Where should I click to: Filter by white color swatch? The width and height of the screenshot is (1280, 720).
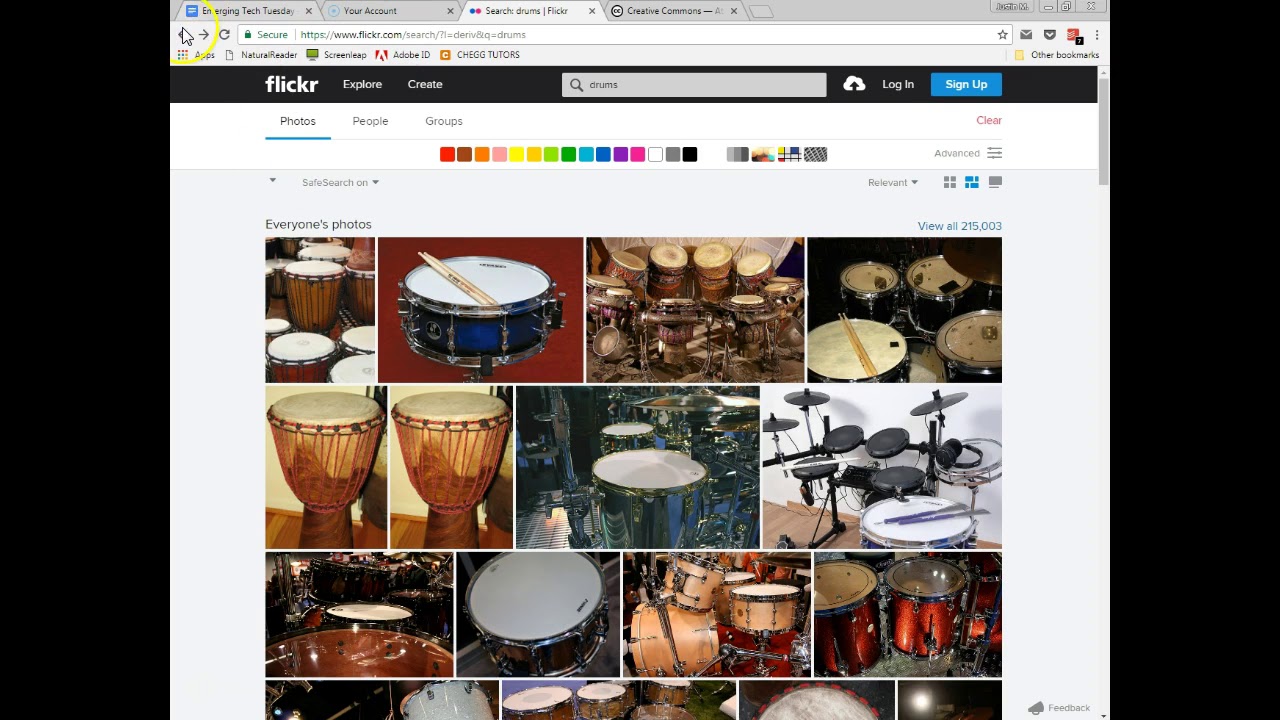pyautogui.click(x=655, y=154)
